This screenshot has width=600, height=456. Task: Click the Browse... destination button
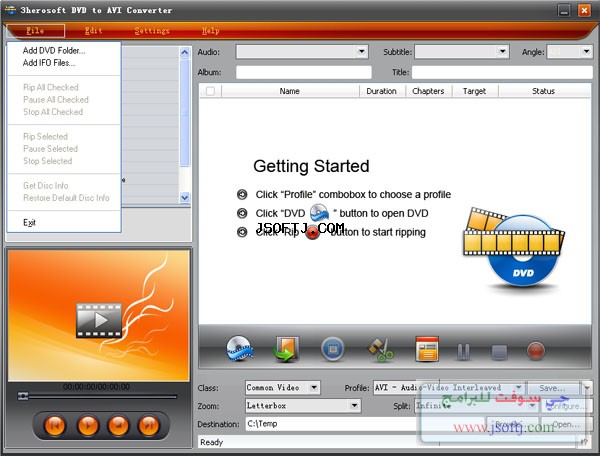511,424
